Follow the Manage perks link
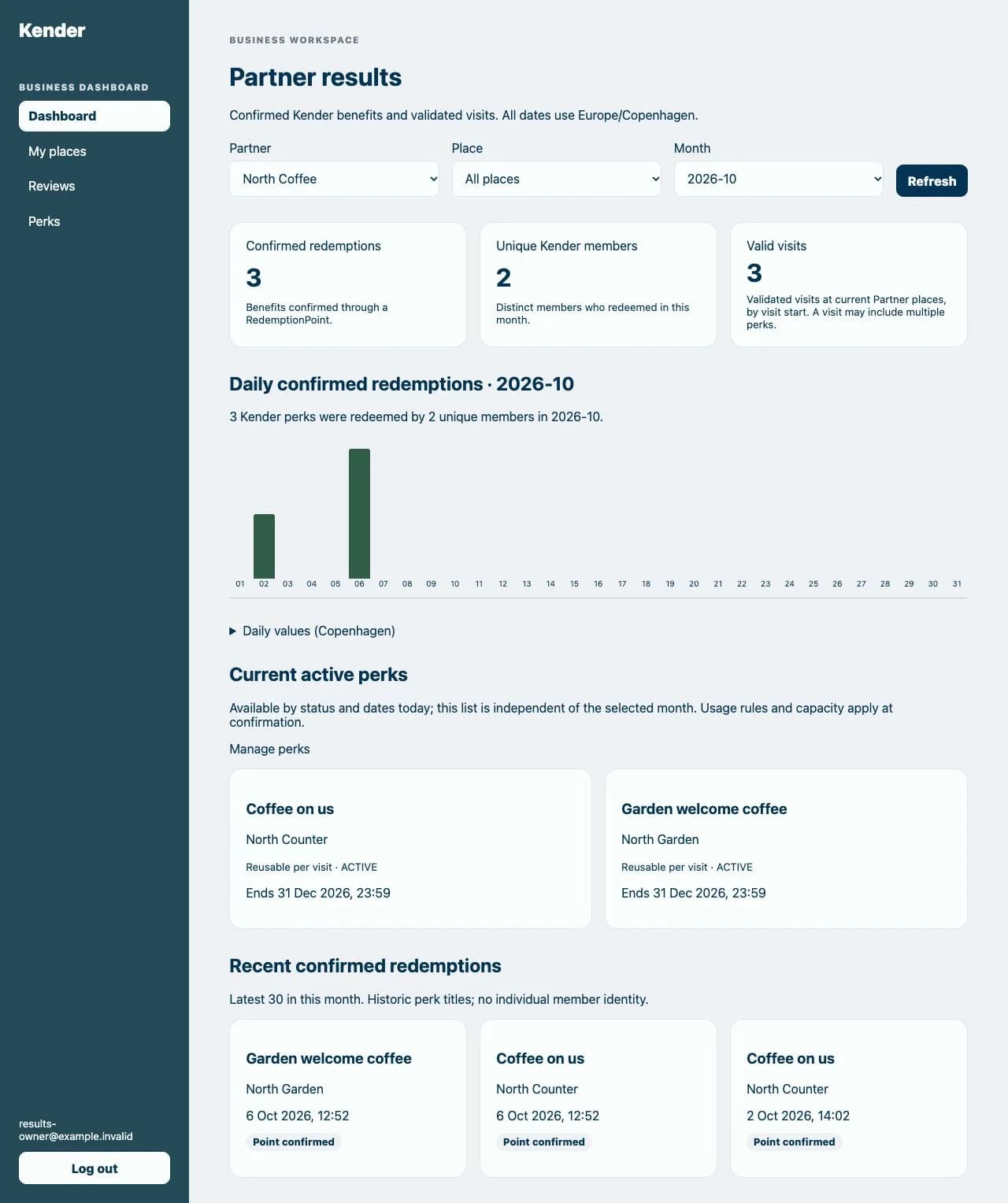This screenshot has height=1203, width=1008. 269,749
